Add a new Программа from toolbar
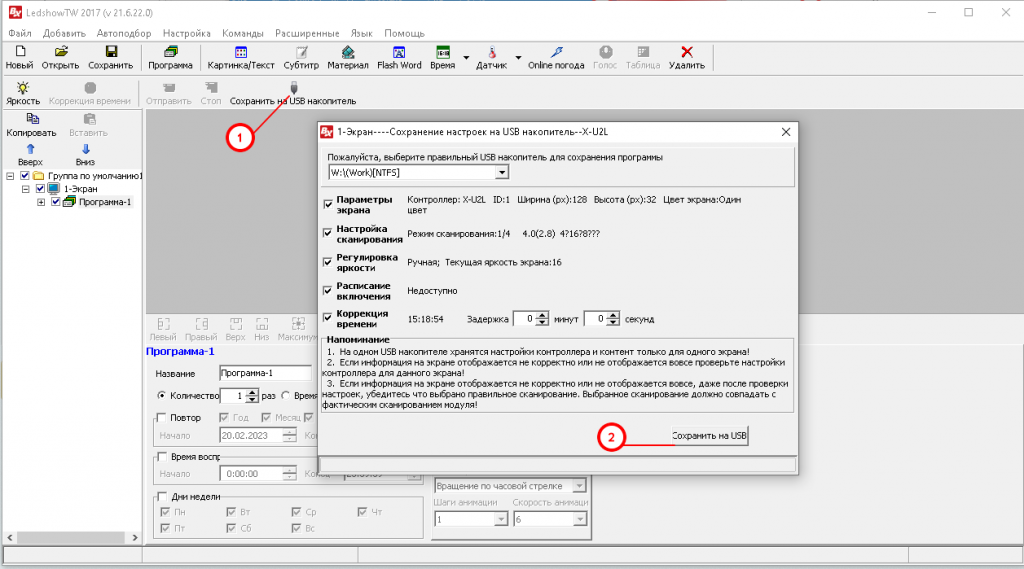This screenshot has width=1024, height=569. tap(170, 52)
